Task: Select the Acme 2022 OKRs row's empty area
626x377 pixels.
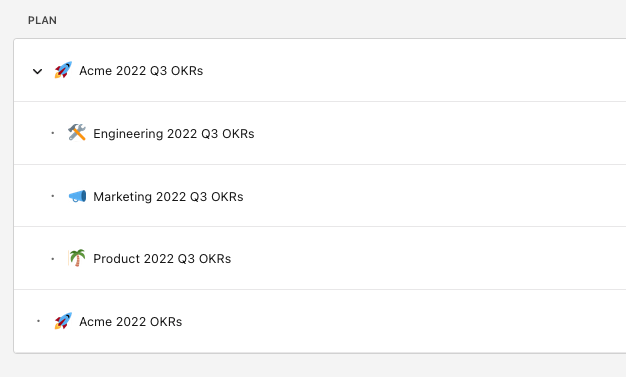Action: click(x=403, y=321)
